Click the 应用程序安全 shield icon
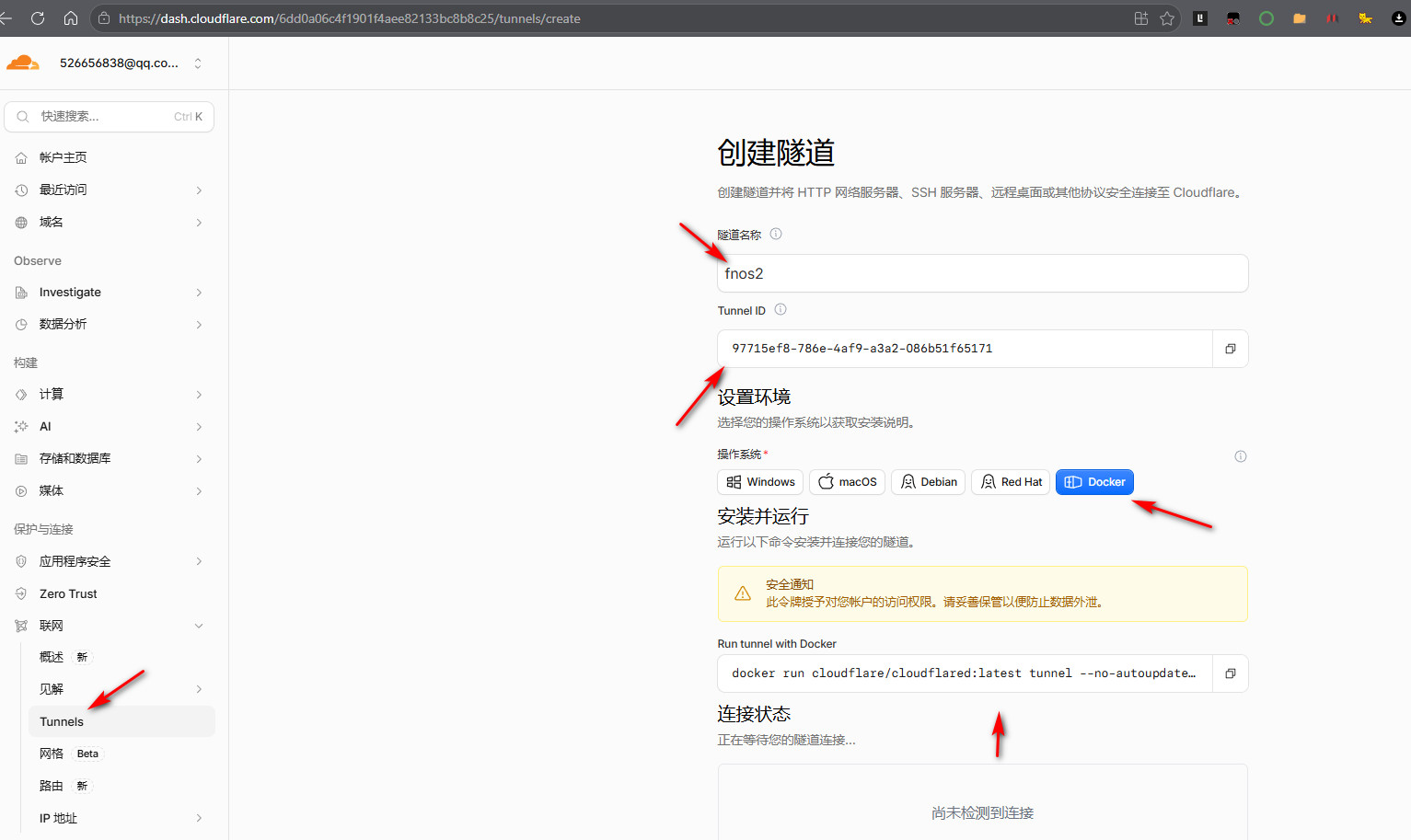 click(x=21, y=561)
